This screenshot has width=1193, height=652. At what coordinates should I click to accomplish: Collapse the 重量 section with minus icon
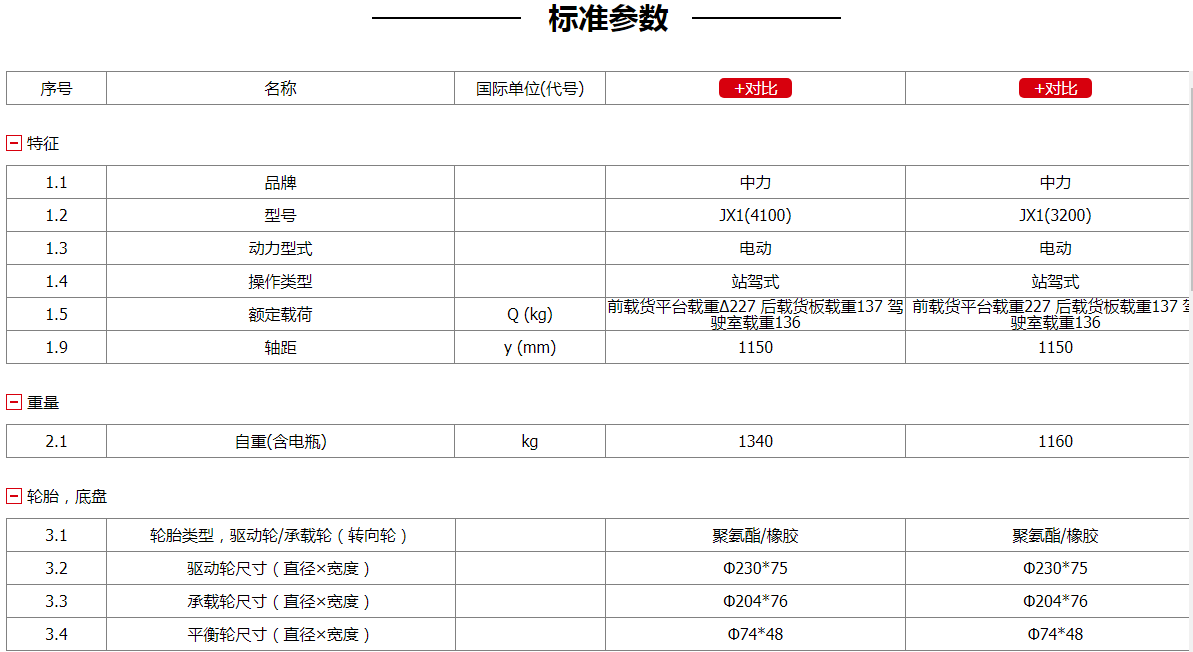[14, 402]
